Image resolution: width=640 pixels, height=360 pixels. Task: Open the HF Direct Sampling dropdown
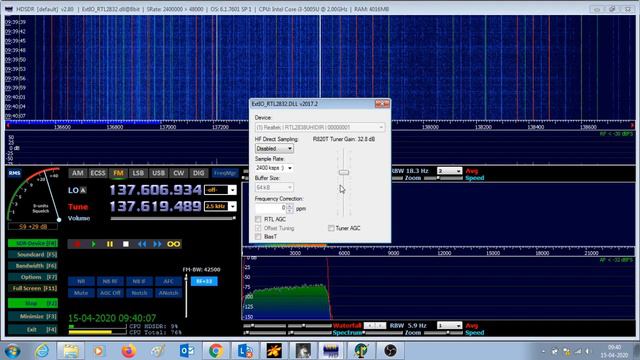[x=274, y=149]
